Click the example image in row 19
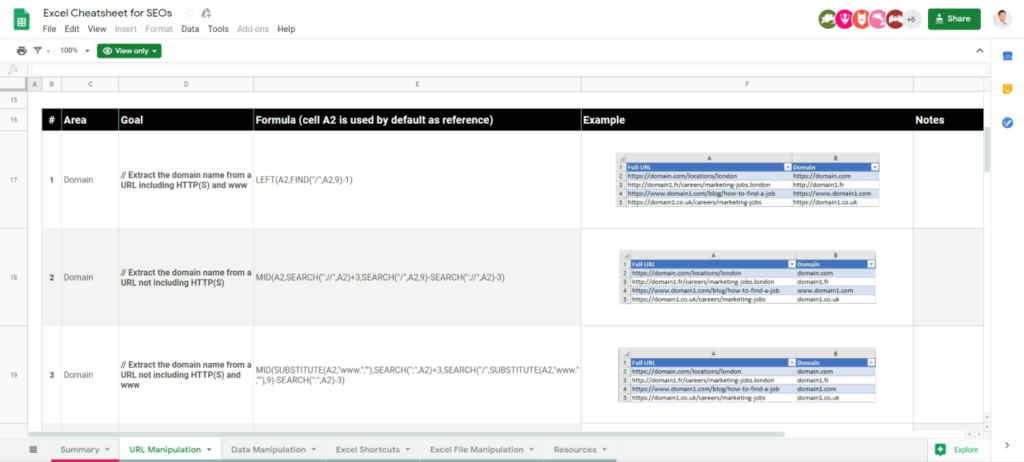Image resolution: width=1024 pixels, height=462 pixels. [x=747, y=375]
